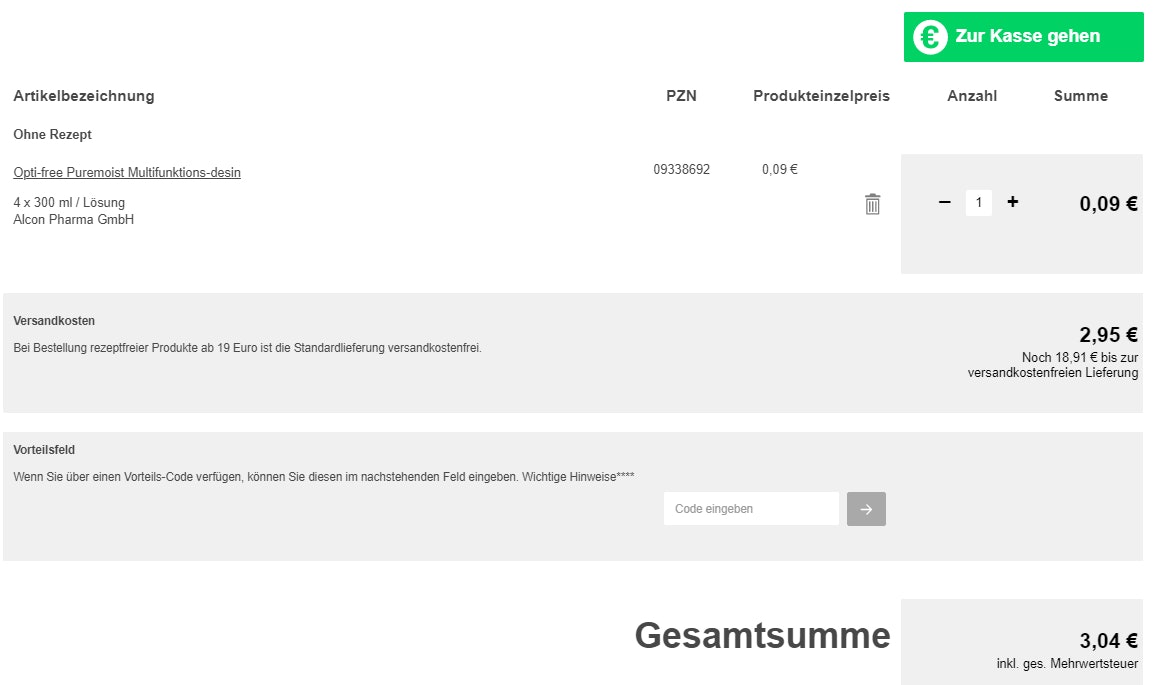Click the 2,95 € shipping cost
The height and width of the screenshot is (685, 1153).
[1108, 335]
